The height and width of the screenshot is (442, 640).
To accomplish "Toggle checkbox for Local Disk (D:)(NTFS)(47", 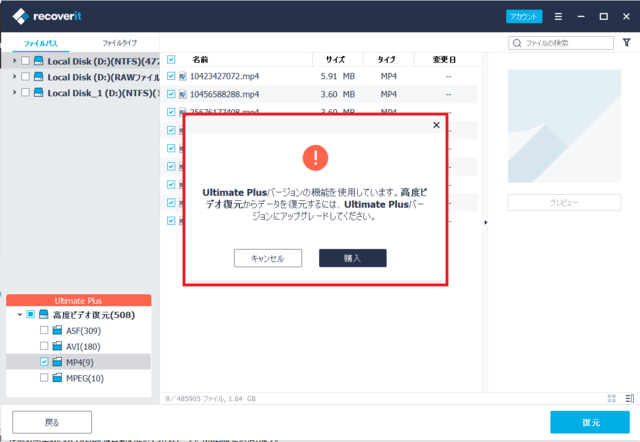I will 25,61.
